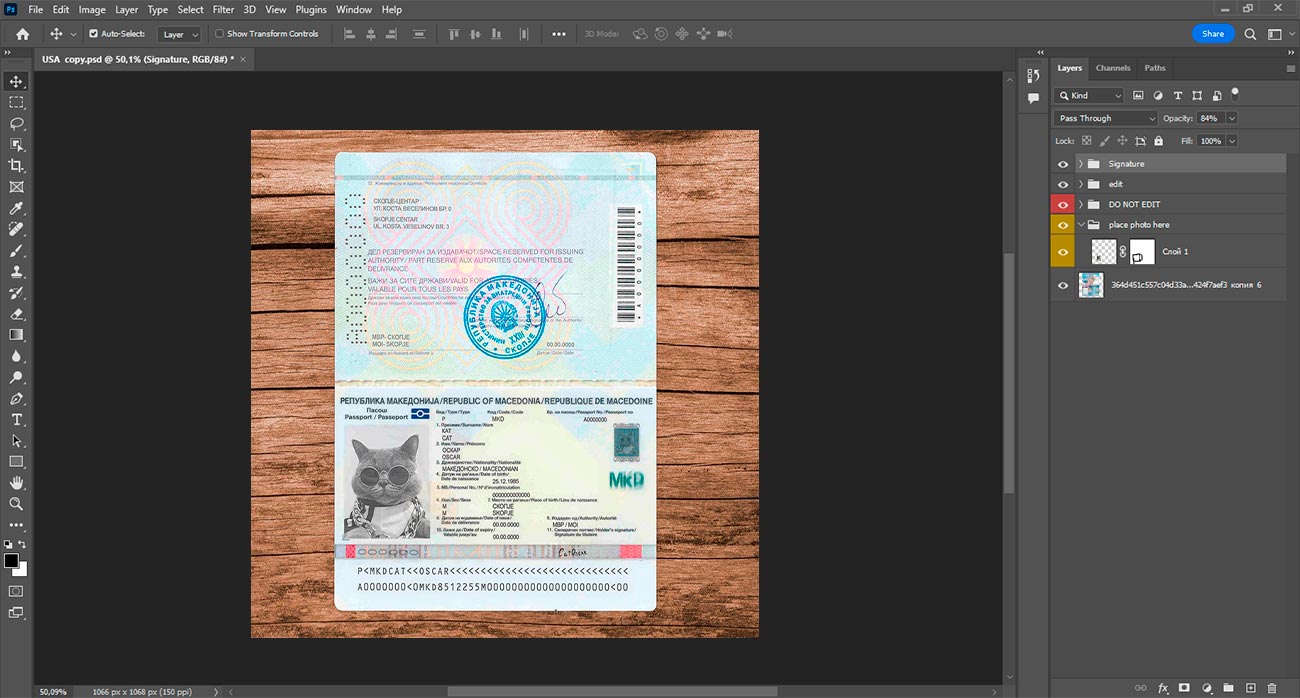Select the Path Selection tool
The width and height of the screenshot is (1300, 698).
pos(16,440)
